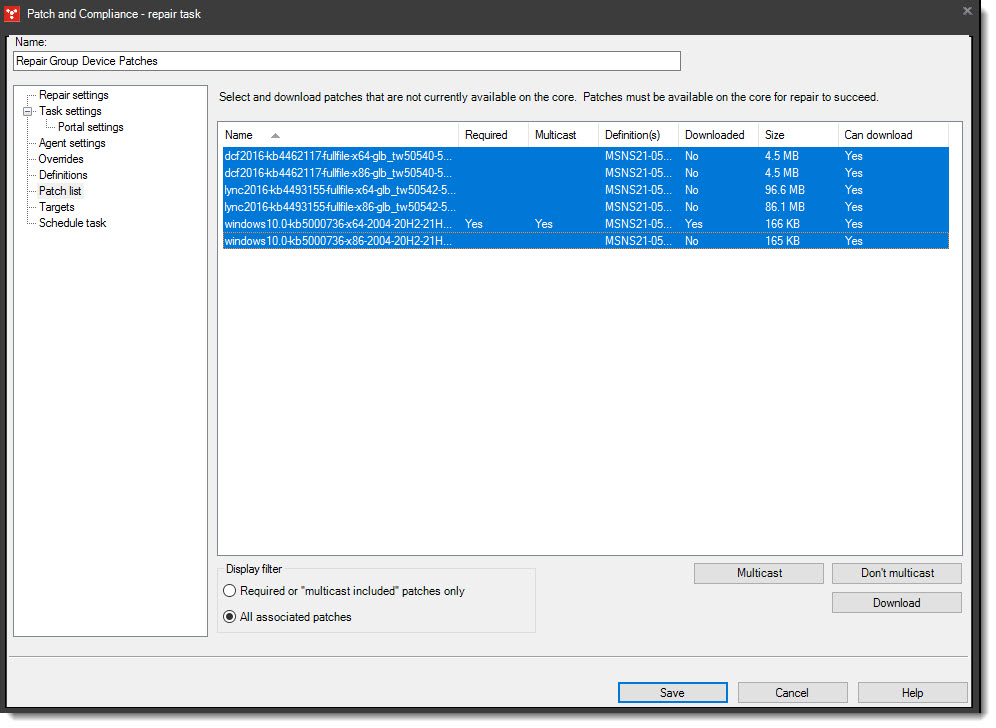Open Portal settings page
996x728 pixels.
[x=90, y=127]
